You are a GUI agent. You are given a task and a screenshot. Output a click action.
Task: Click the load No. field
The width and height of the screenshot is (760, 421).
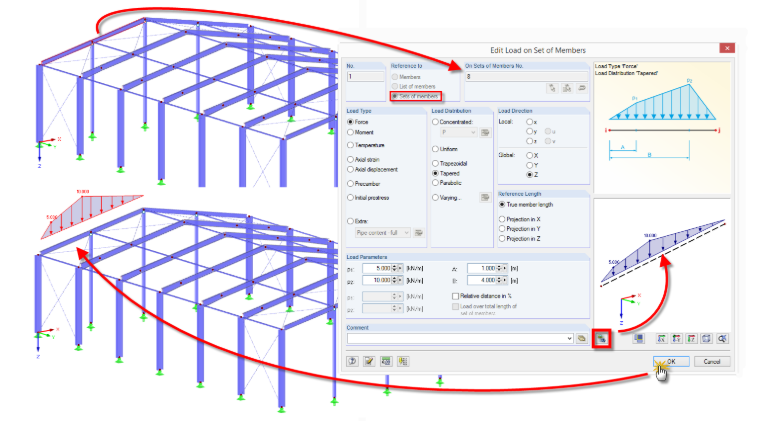tap(365, 77)
